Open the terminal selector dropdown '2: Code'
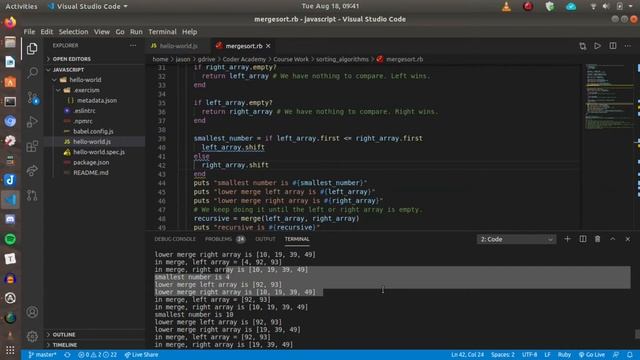Image resolution: width=640 pixels, height=360 pixels. point(516,239)
